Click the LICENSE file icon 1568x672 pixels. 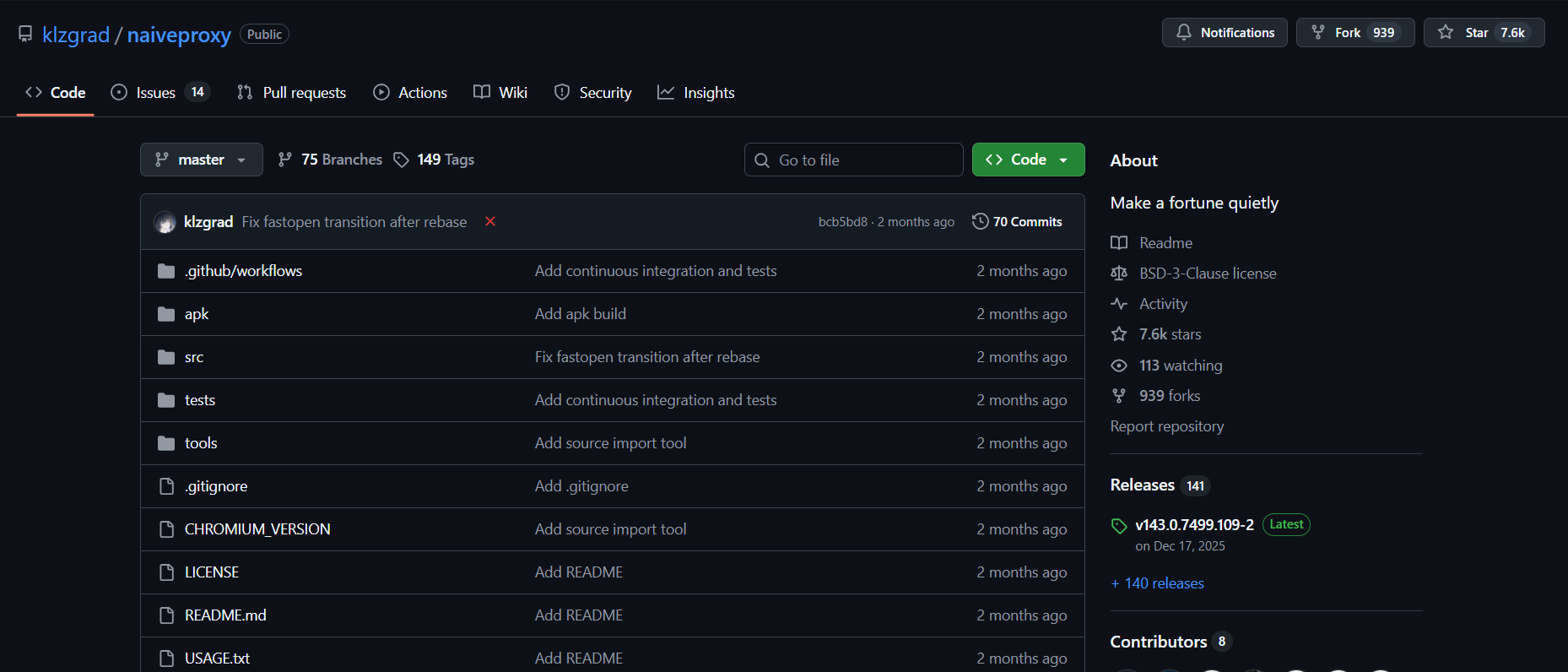[x=166, y=572]
